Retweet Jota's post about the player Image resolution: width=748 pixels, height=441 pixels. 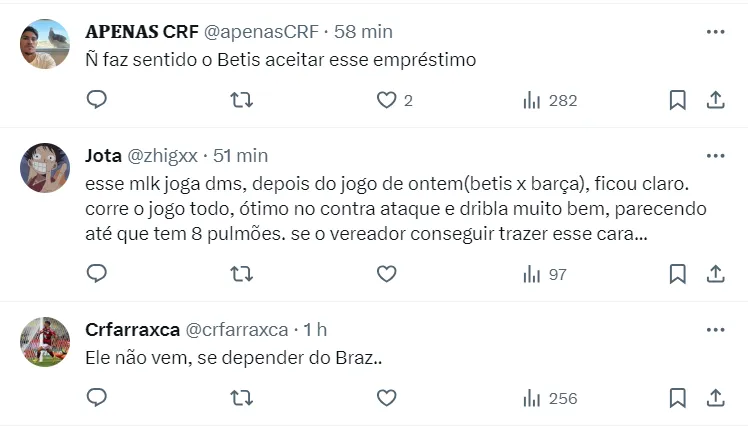pyautogui.click(x=241, y=274)
